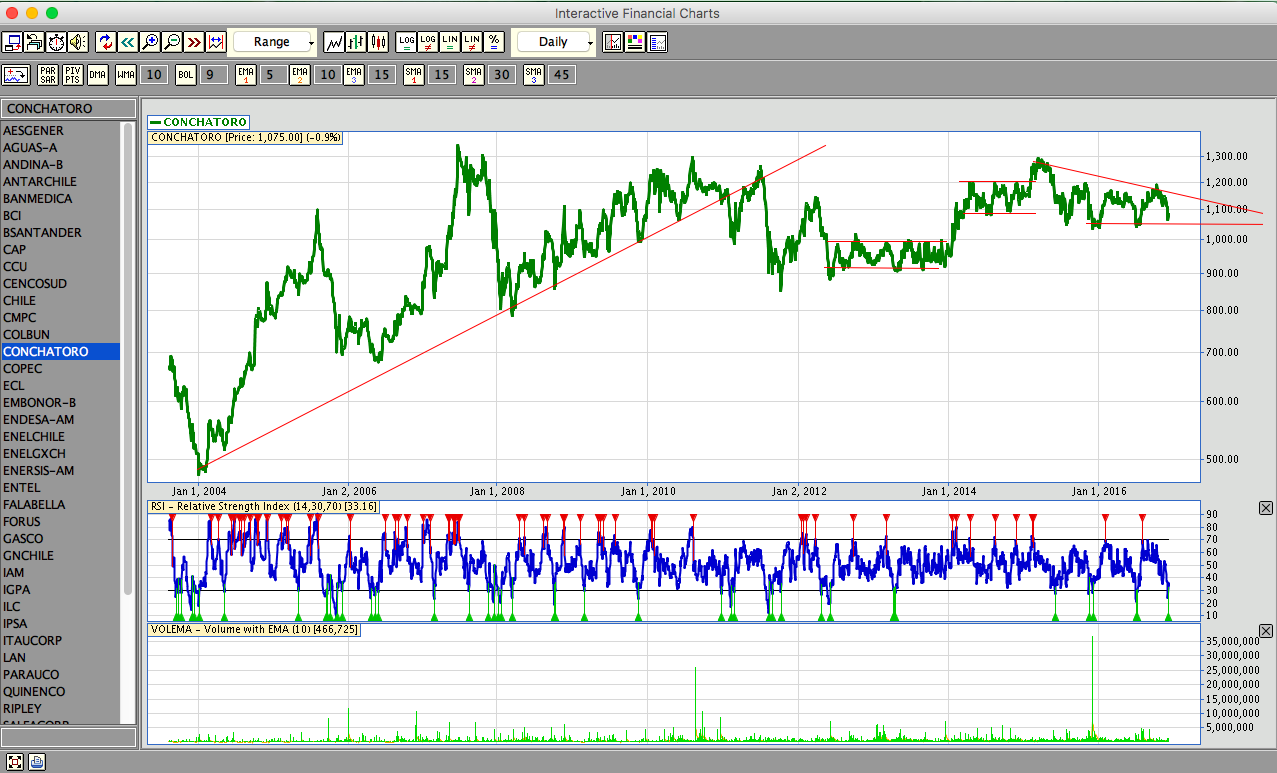Open the Daily interval dropdown

(556, 42)
